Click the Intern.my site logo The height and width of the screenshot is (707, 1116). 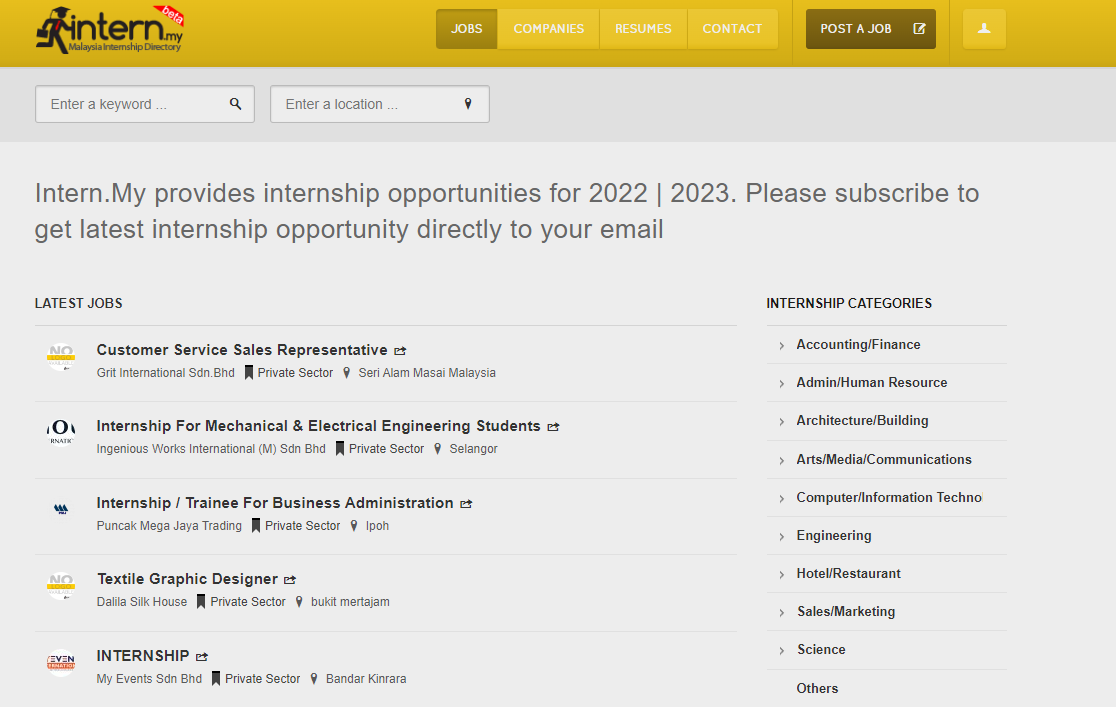(110, 30)
